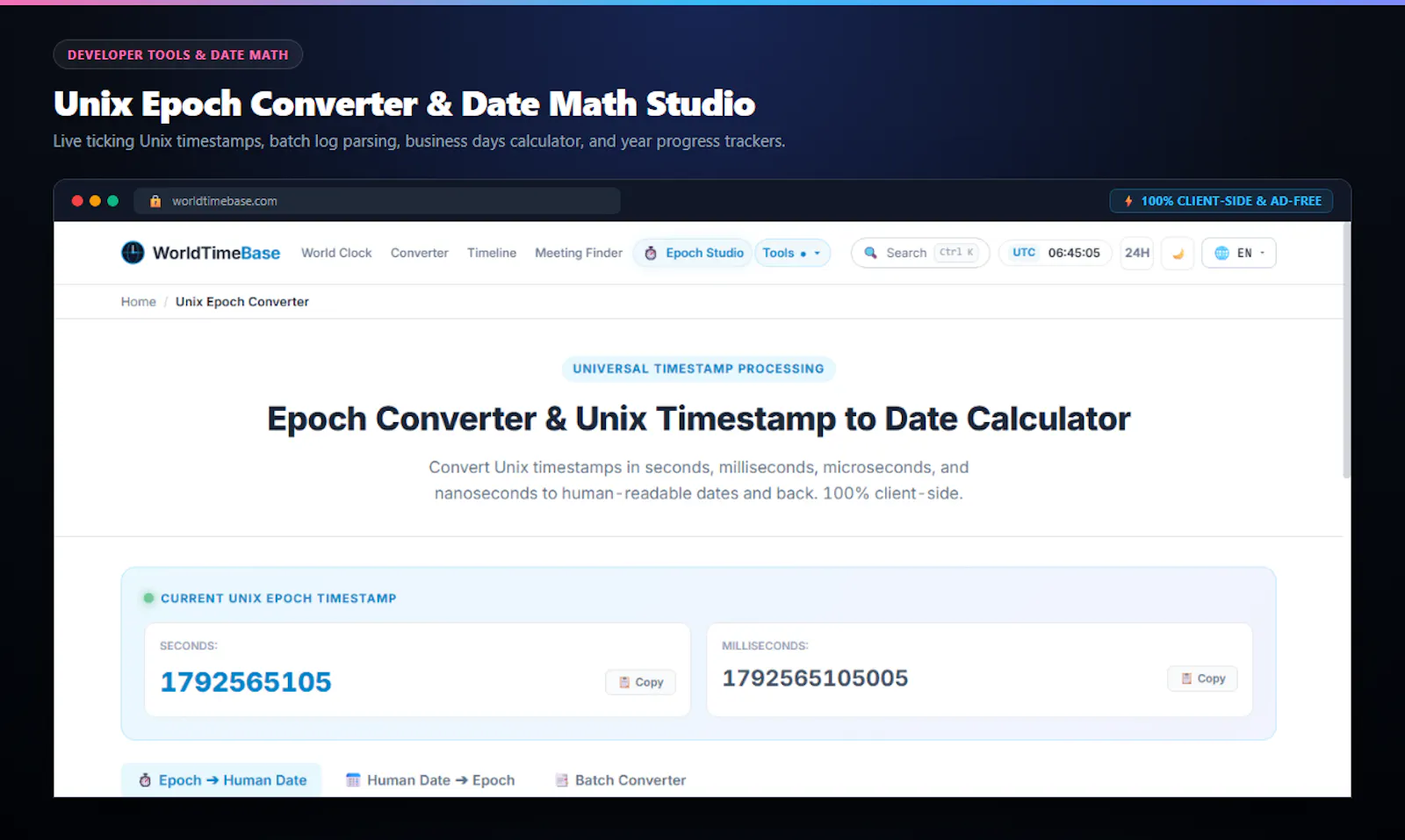Switch to the Human Date → Epoch tab
Image resolution: width=1405 pixels, height=840 pixels.
(430, 780)
